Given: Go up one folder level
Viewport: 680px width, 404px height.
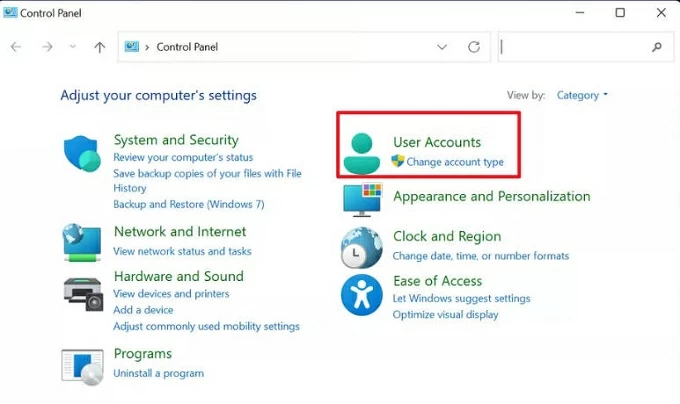Looking at the screenshot, I should pos(99,47).
